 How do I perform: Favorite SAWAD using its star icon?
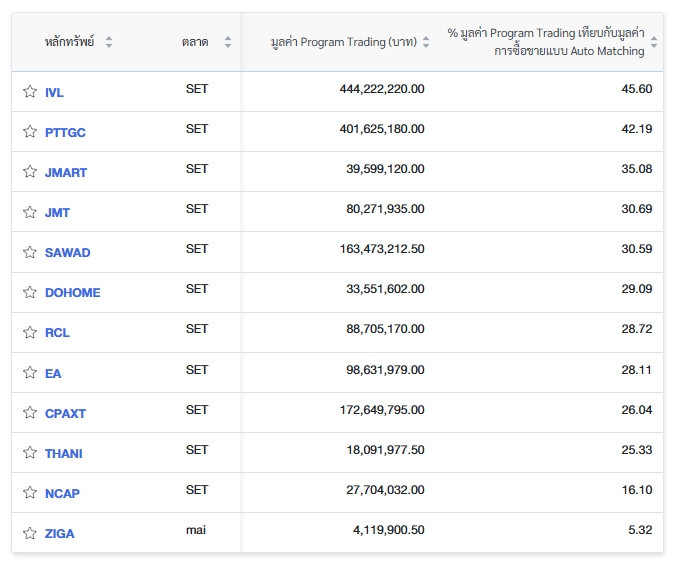30,252
